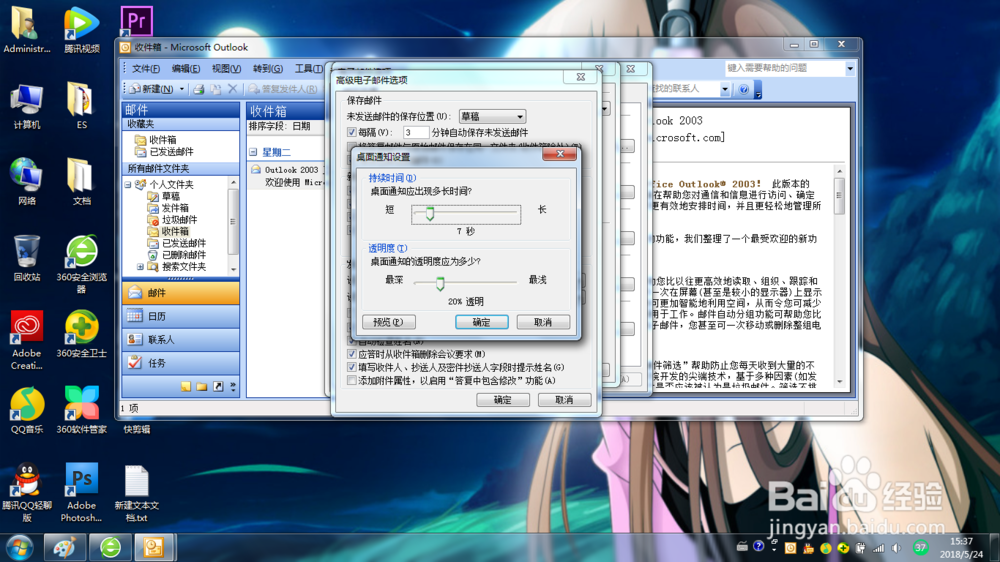The image size is (1000, 562).
Task: Switch to Mail pane 邮件 in navigation
Action: coord(180,292)
